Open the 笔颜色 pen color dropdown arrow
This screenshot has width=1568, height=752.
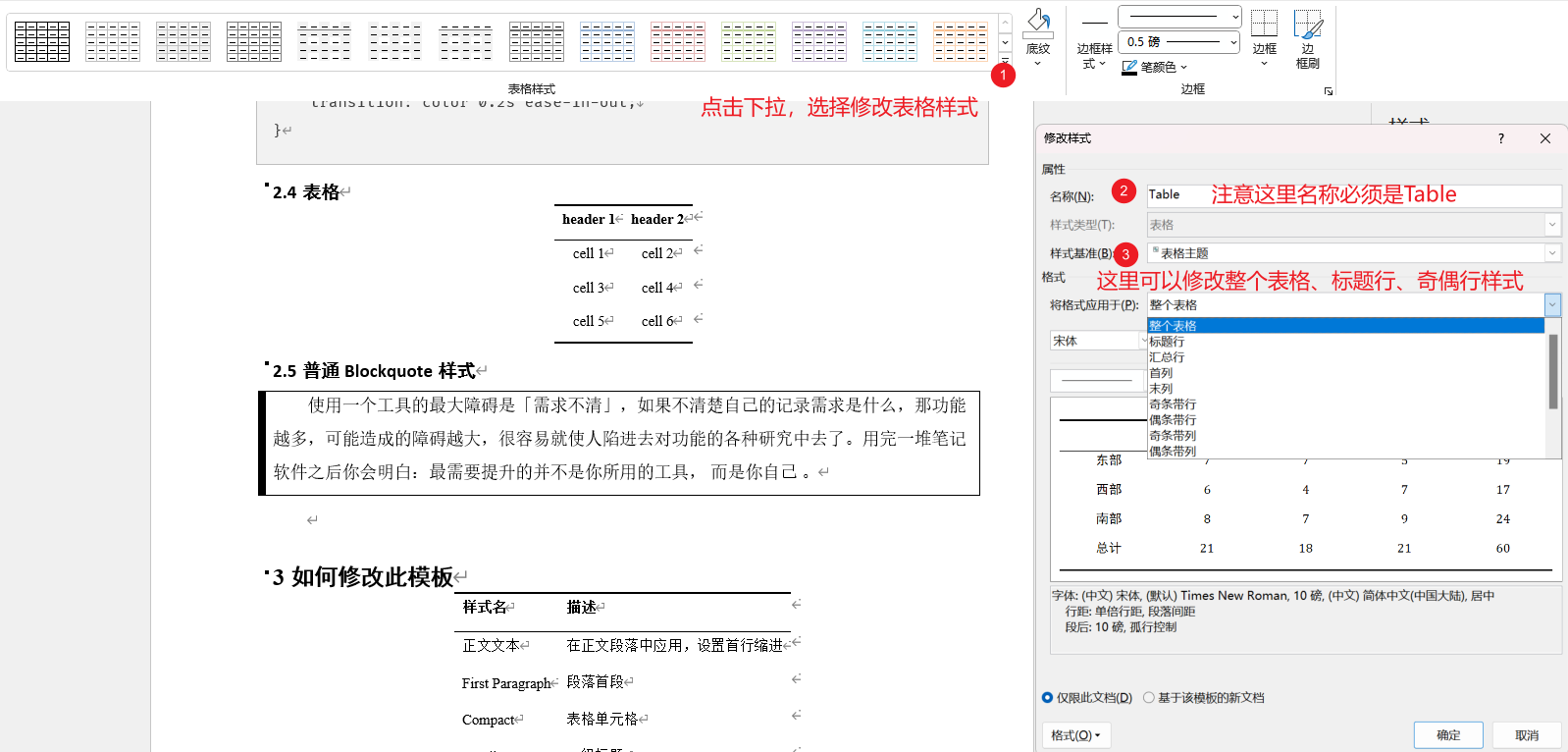click(x=1184, y=68)
